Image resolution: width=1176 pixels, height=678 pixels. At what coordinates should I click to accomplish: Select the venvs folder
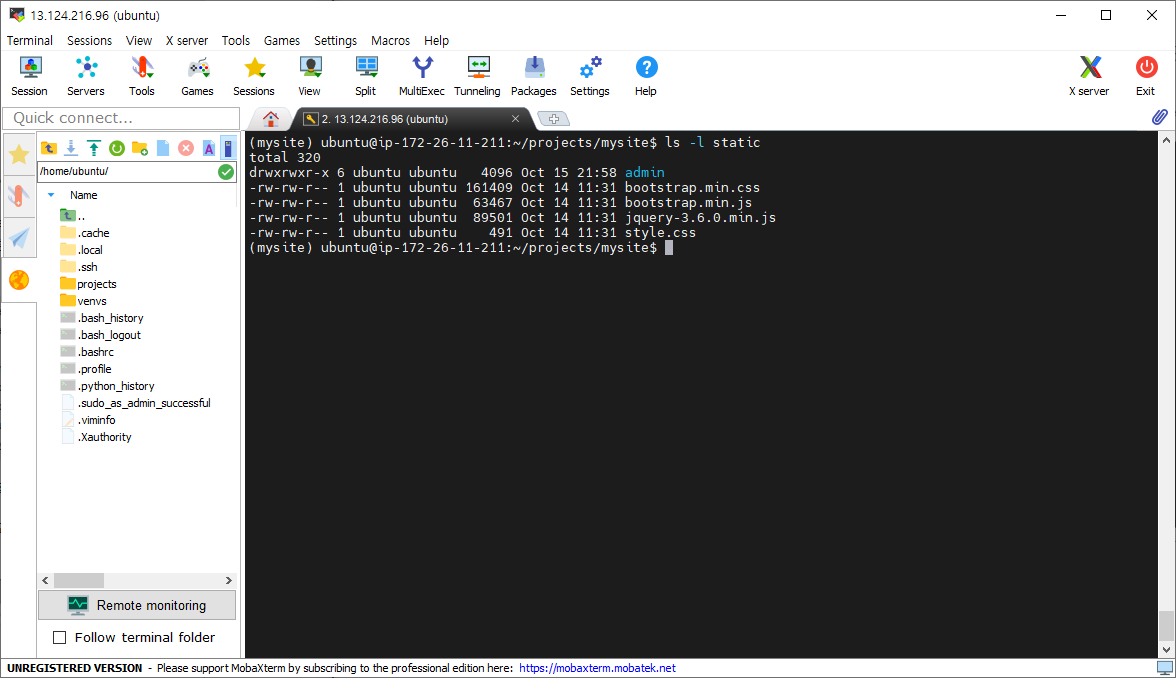83,301
